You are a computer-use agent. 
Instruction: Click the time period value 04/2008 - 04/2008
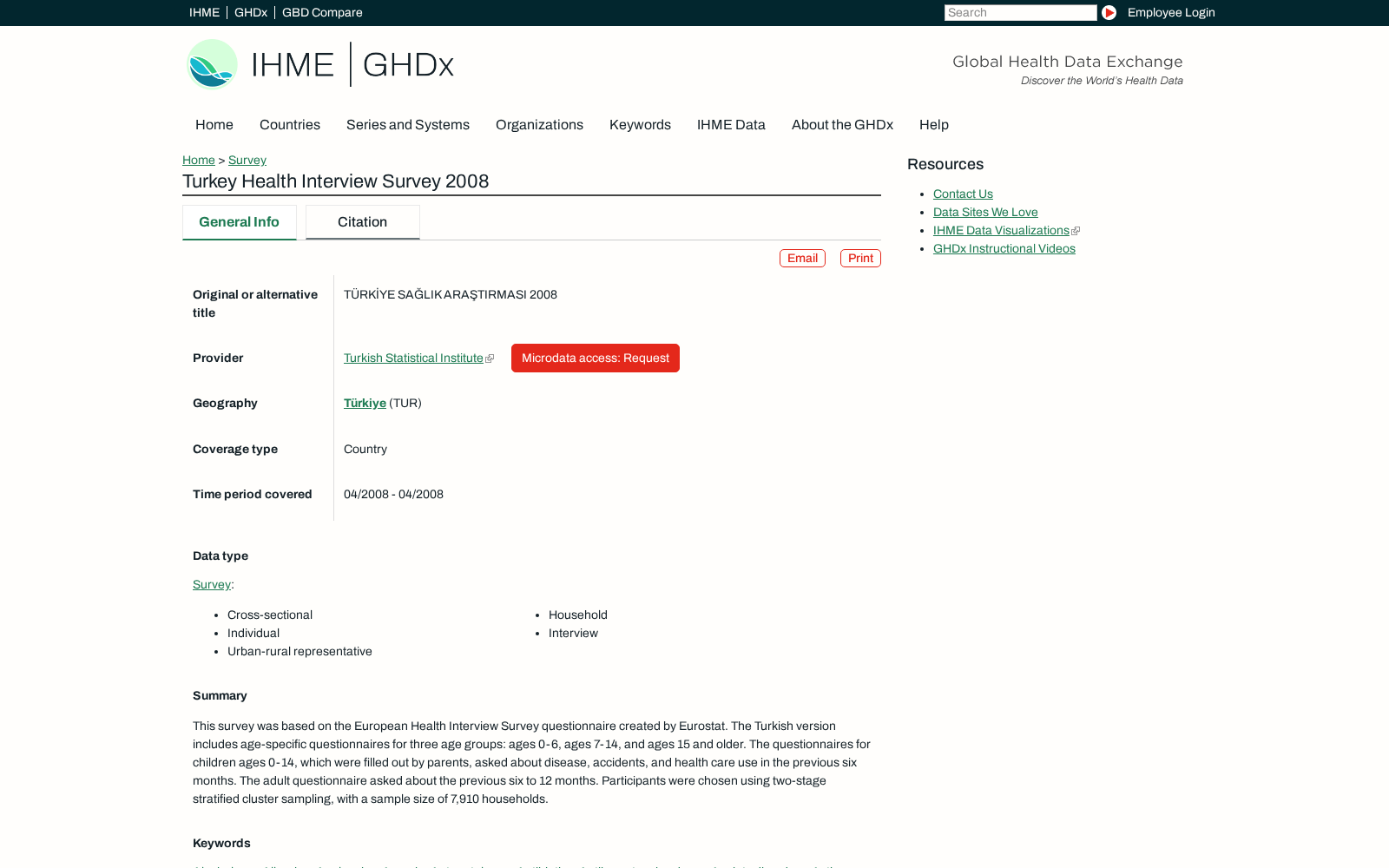coord(393,495)
